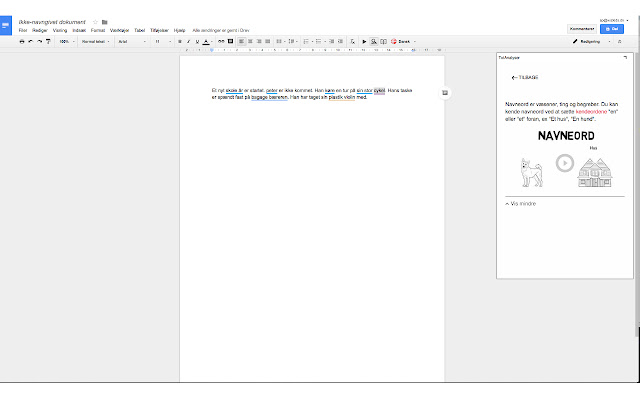Click the print icon in the toolbar
Image resolution: width=640 pixels, height=400 pixels.
click(22, 42)
